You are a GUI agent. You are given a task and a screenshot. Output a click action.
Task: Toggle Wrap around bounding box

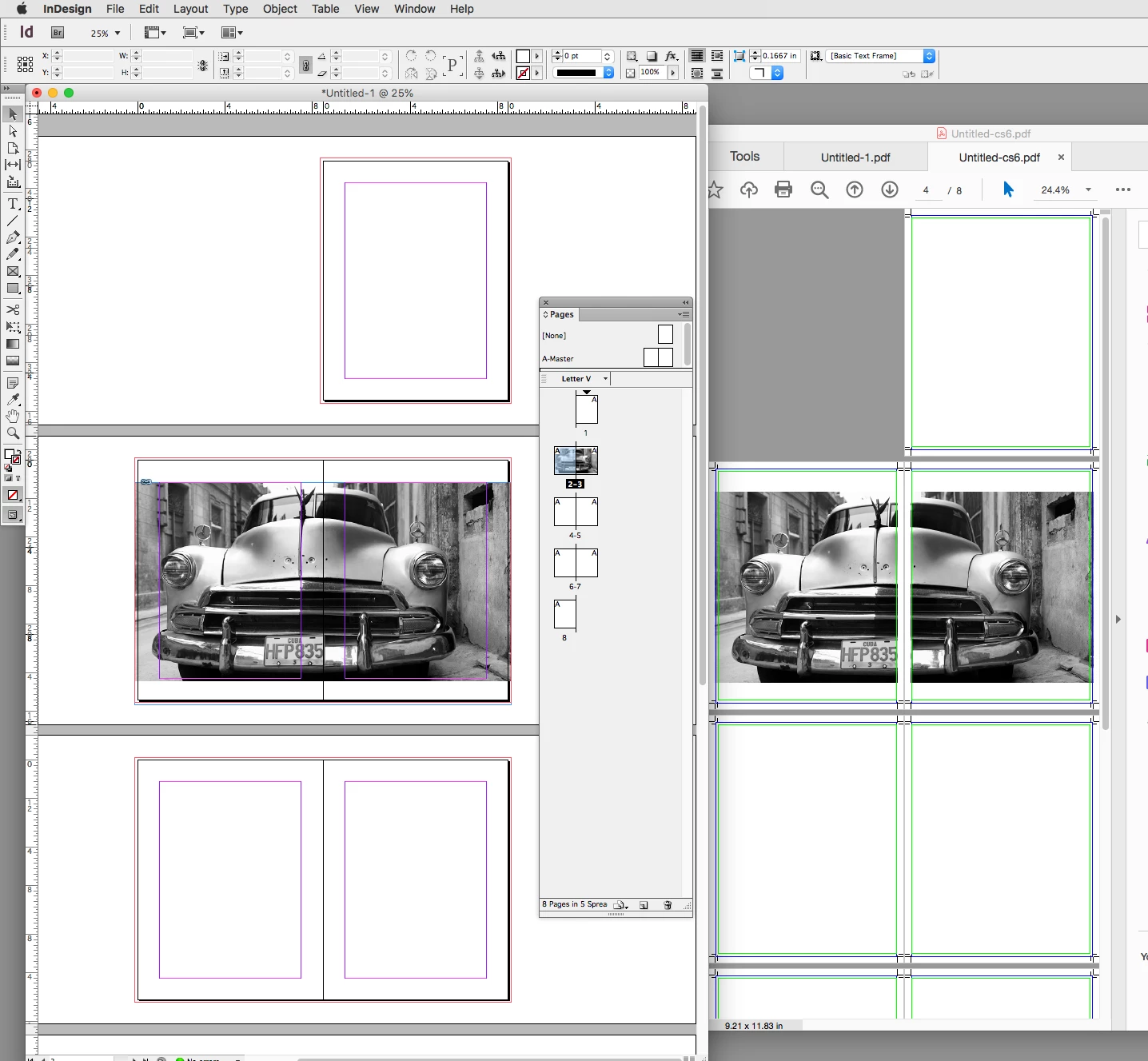717,56
